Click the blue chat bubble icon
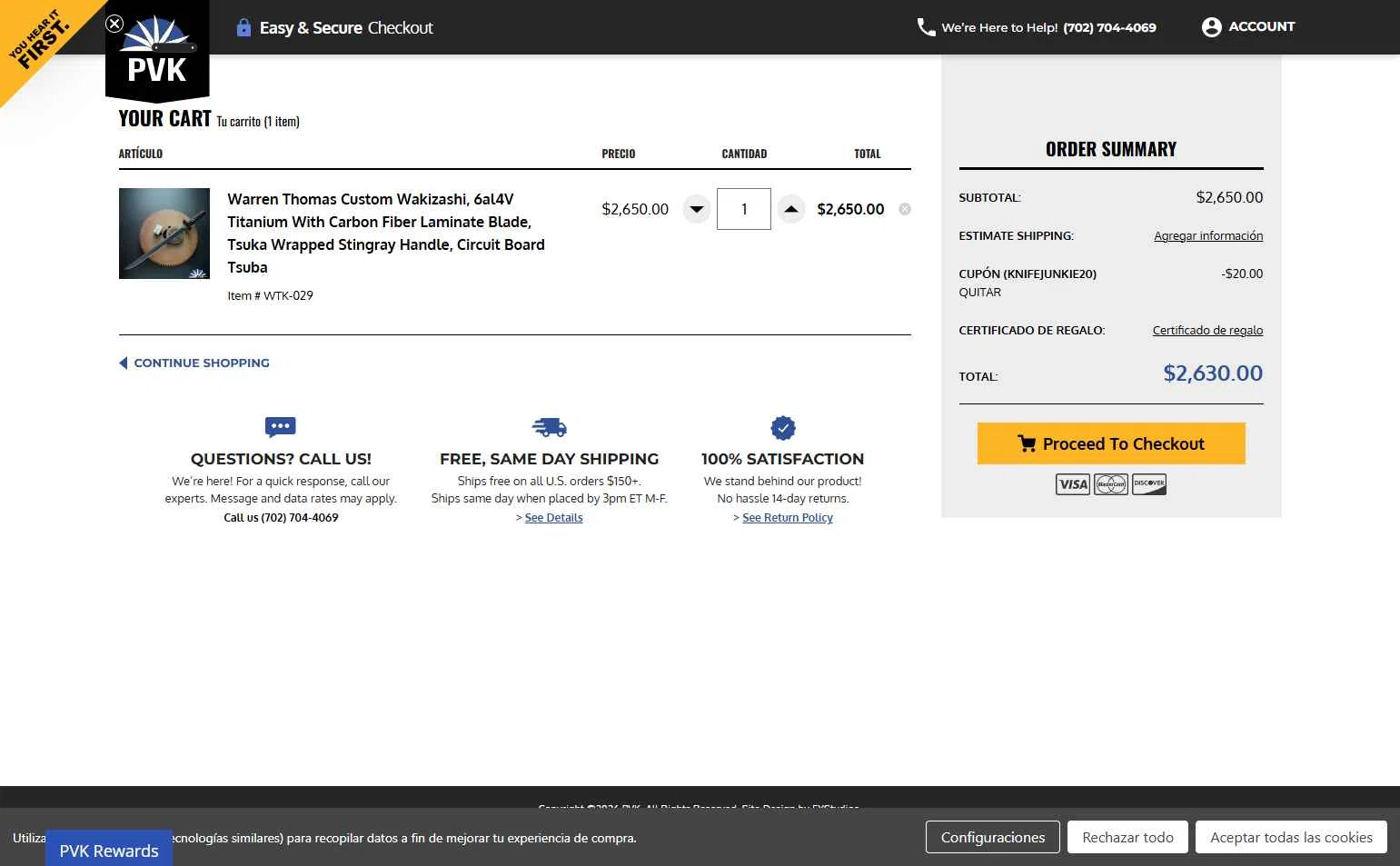The height and width of the screenshot is (866, 1400). coord(281,426)
